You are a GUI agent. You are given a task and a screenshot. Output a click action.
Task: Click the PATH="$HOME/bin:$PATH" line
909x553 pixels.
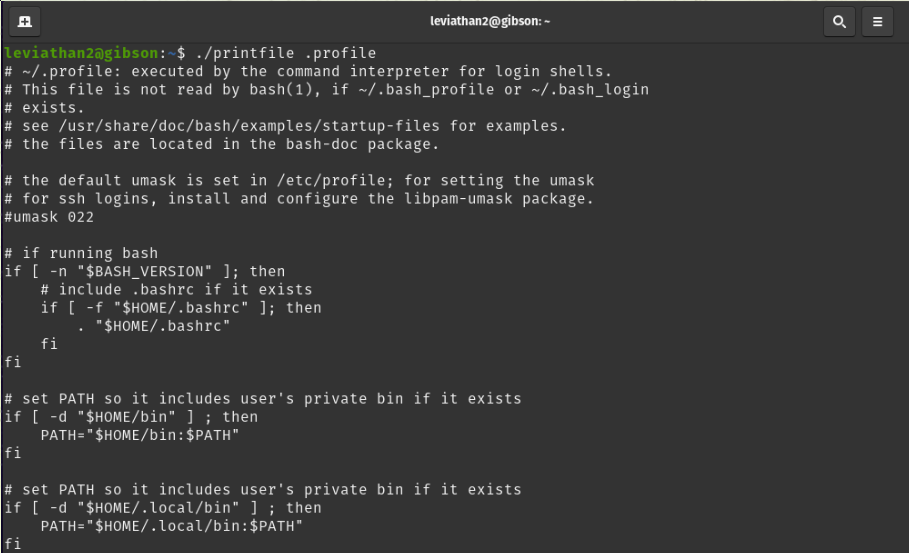140,435
